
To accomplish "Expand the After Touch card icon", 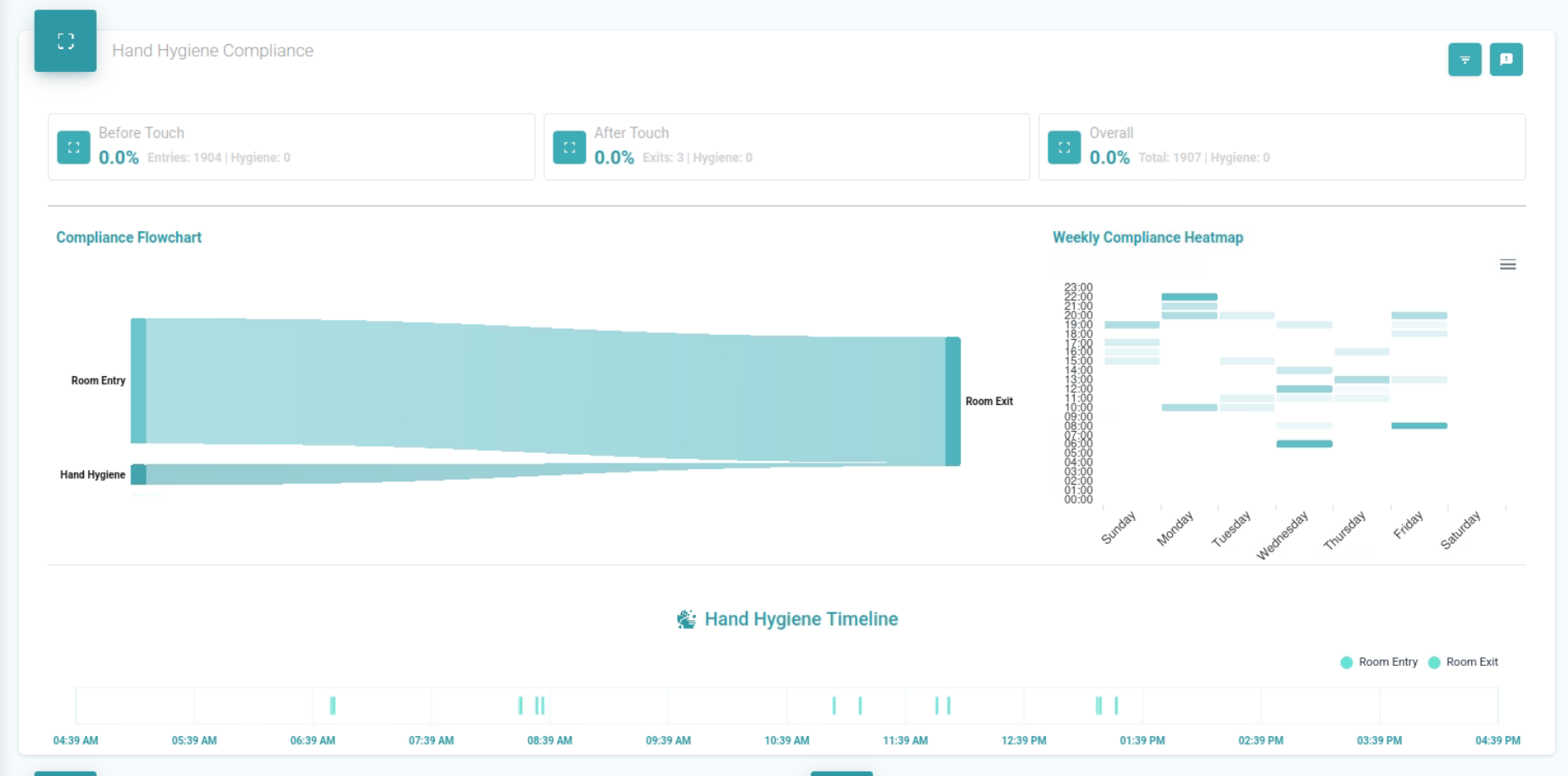I will pyautogui.click(x=569, y=147).
